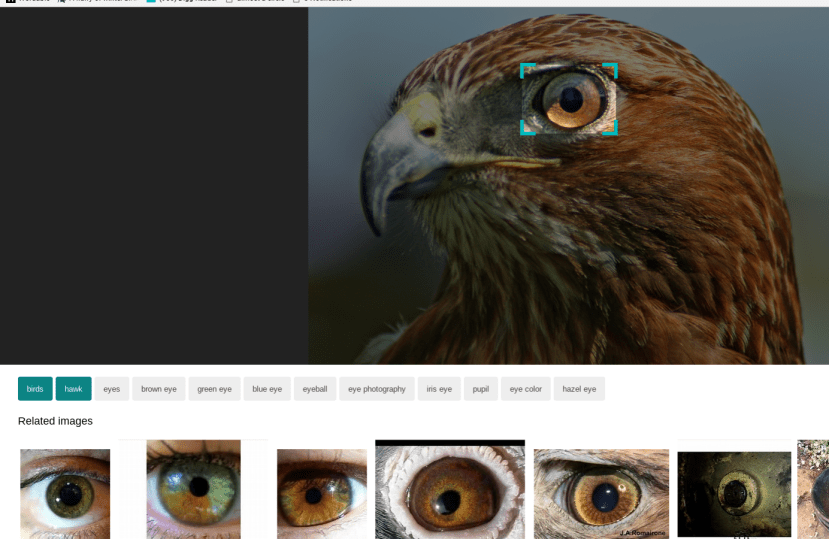This screenshot has height=539, width=829.
Task: Open the dark greenish reptile eye related image
Action: 734,494
